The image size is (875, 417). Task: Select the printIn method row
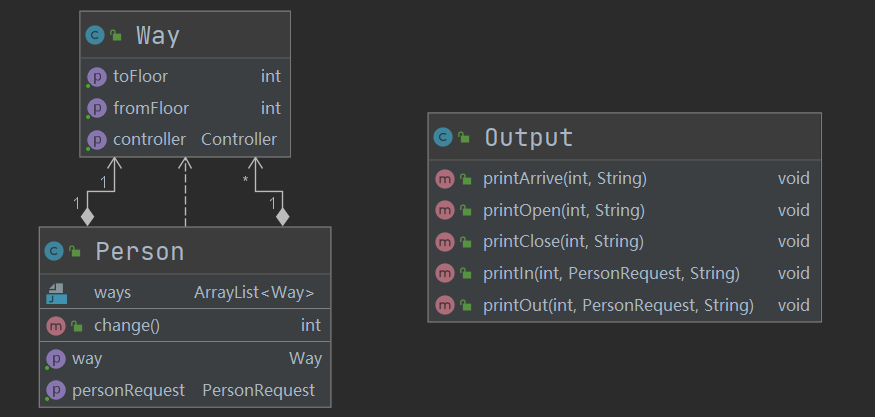[x=610, y=273]
